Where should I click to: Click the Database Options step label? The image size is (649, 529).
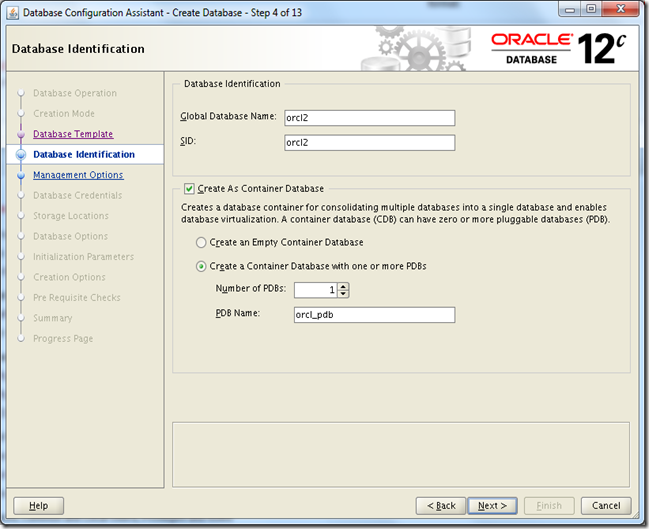(x=70, y=236)
